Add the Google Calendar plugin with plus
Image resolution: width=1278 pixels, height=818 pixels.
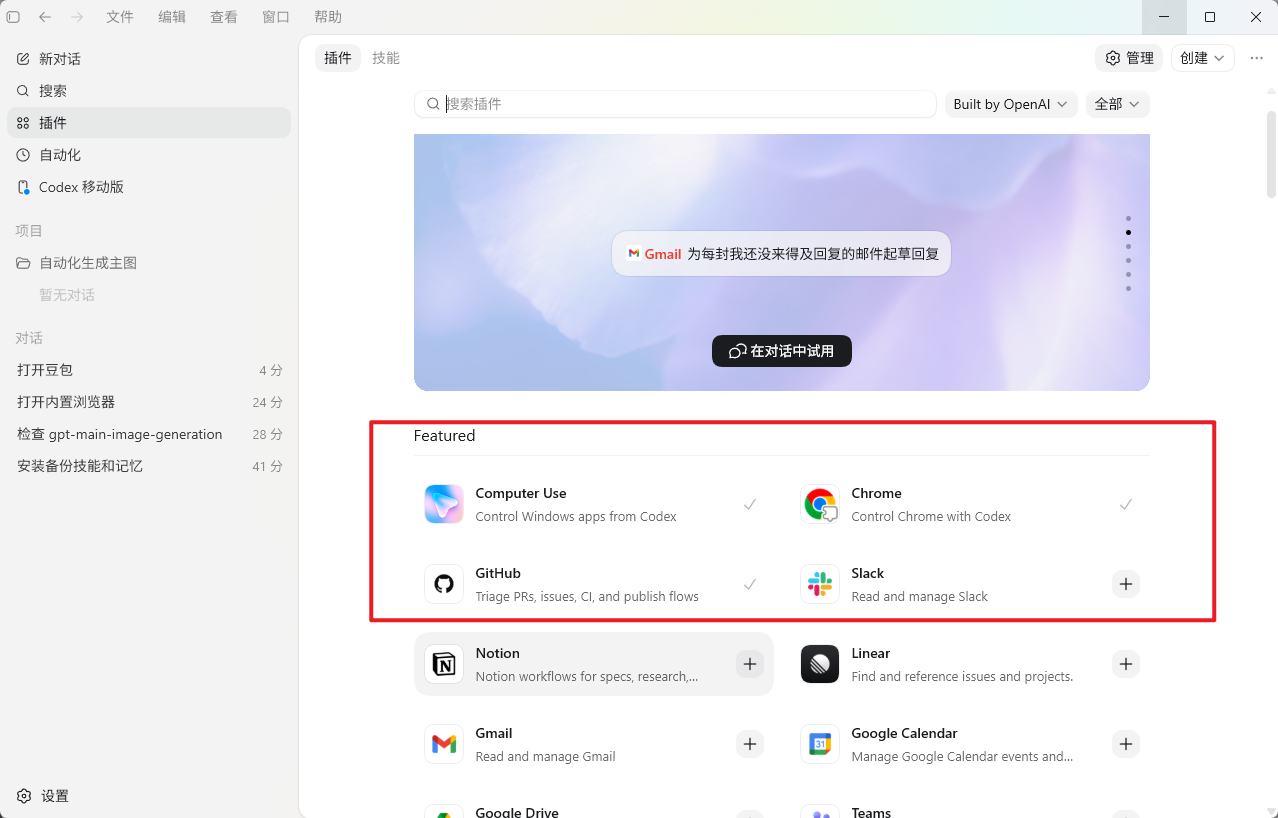tap(1126, 744)
